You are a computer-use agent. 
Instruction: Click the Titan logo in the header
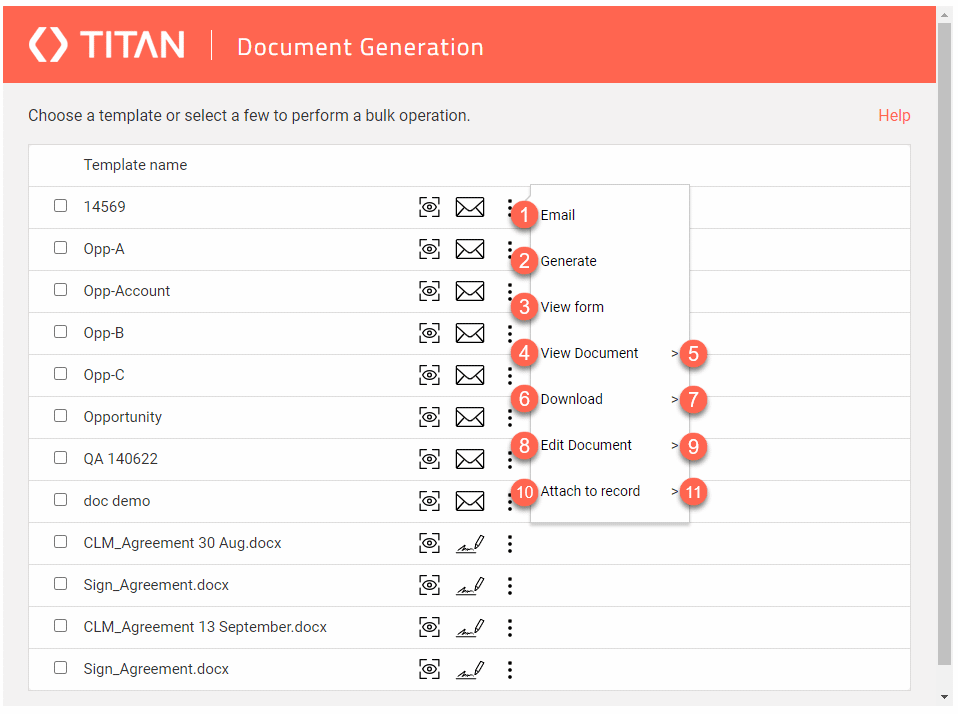click(107, 45)
